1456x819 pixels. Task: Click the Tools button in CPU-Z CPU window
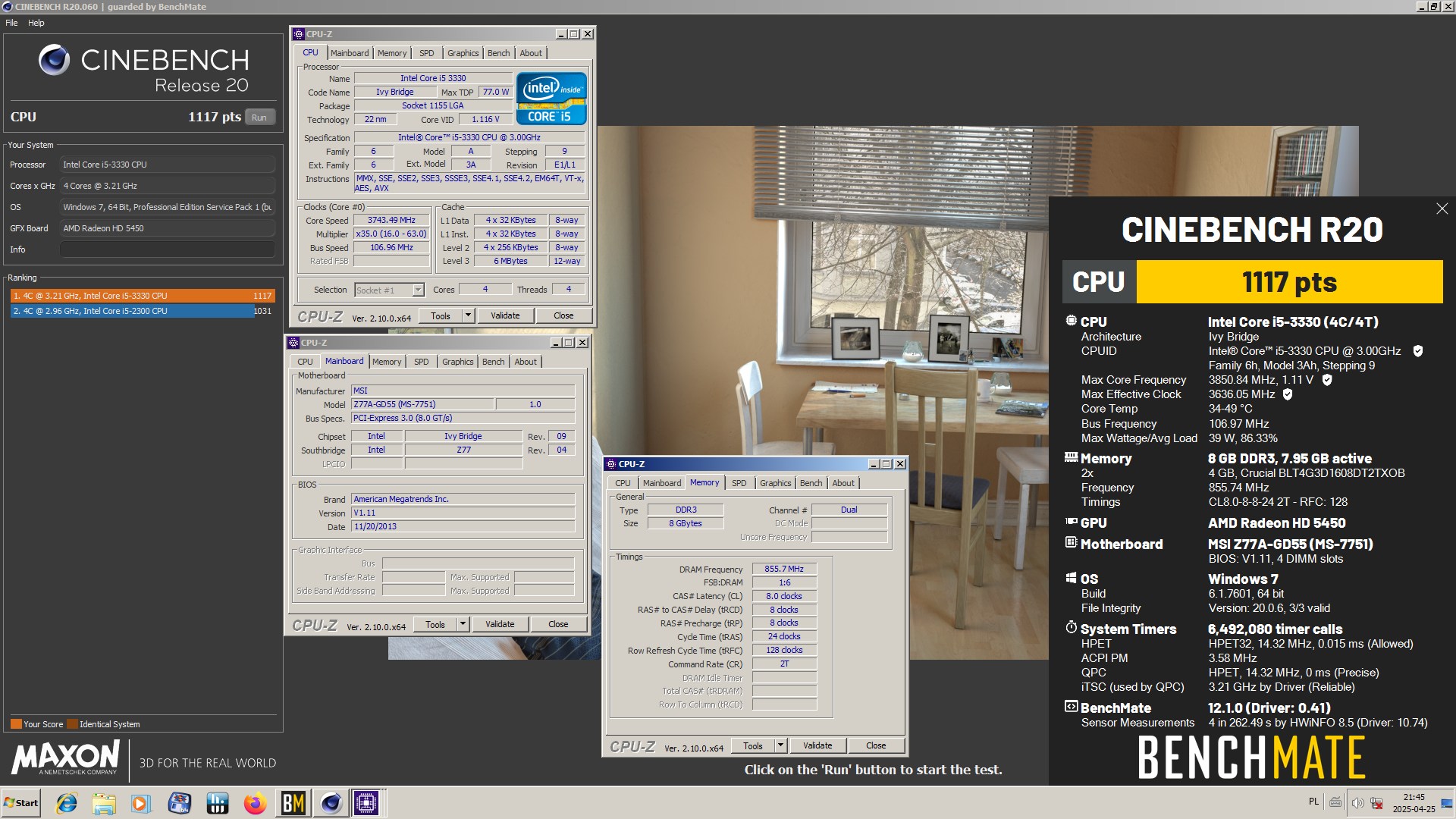pos(441,315)
